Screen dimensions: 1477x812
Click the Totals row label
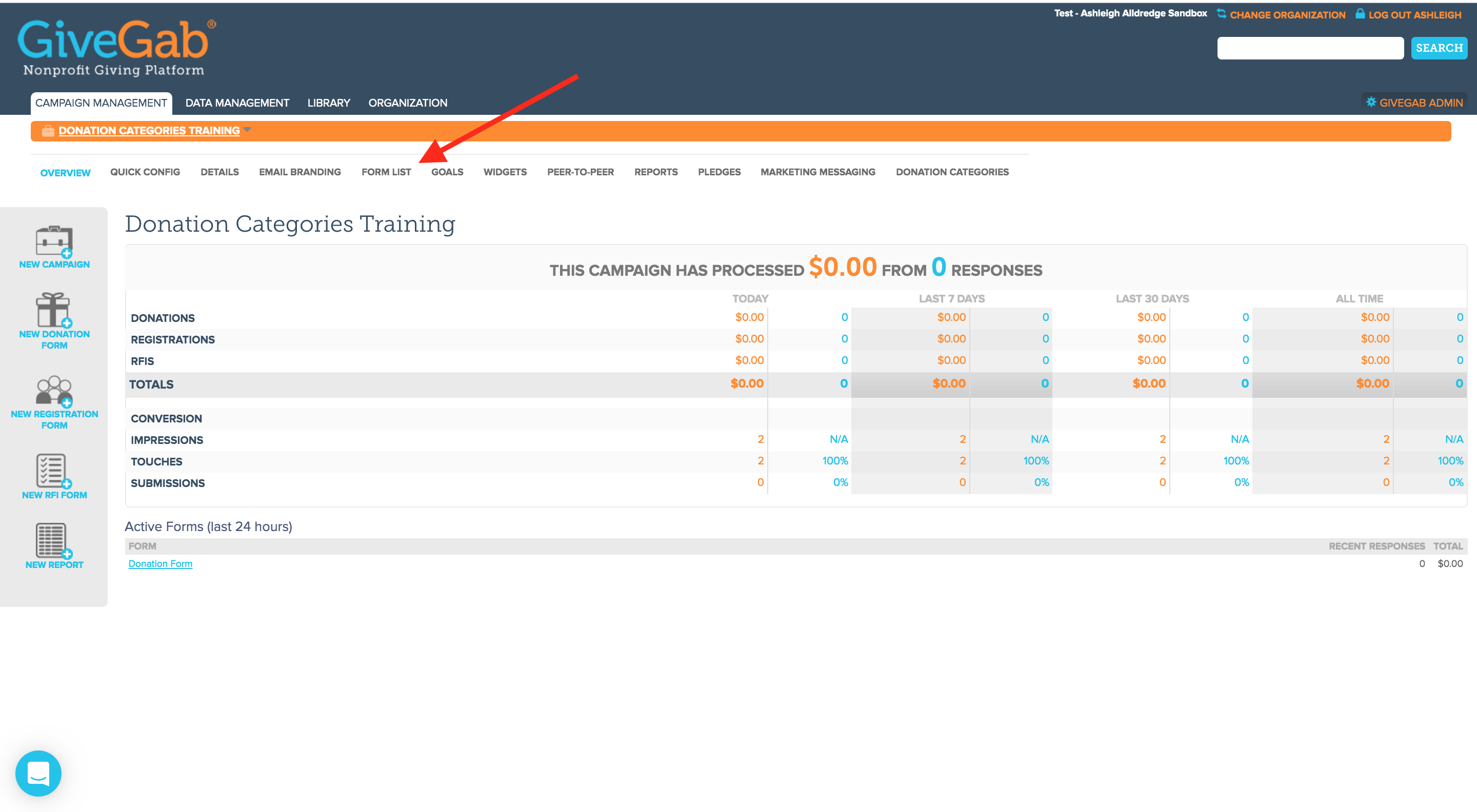coord(151,384)
